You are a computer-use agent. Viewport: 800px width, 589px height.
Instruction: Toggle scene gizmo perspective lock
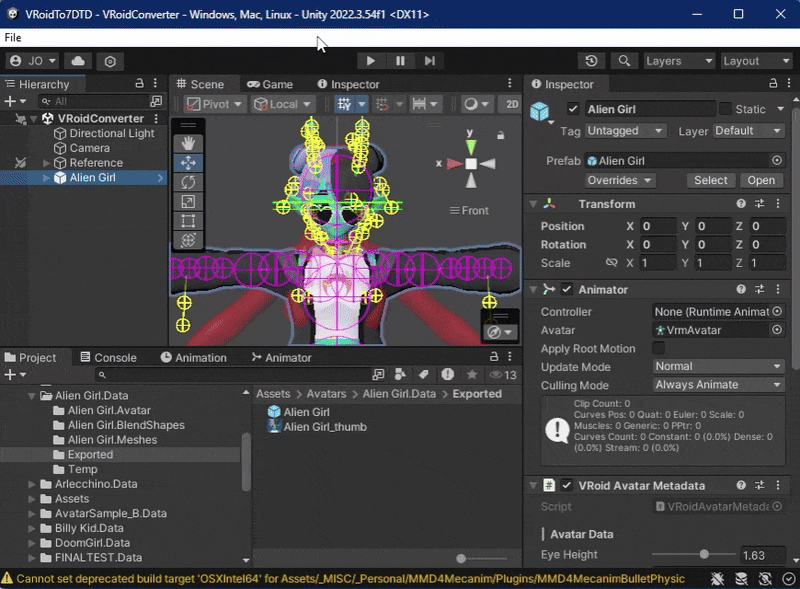point(501,135)
